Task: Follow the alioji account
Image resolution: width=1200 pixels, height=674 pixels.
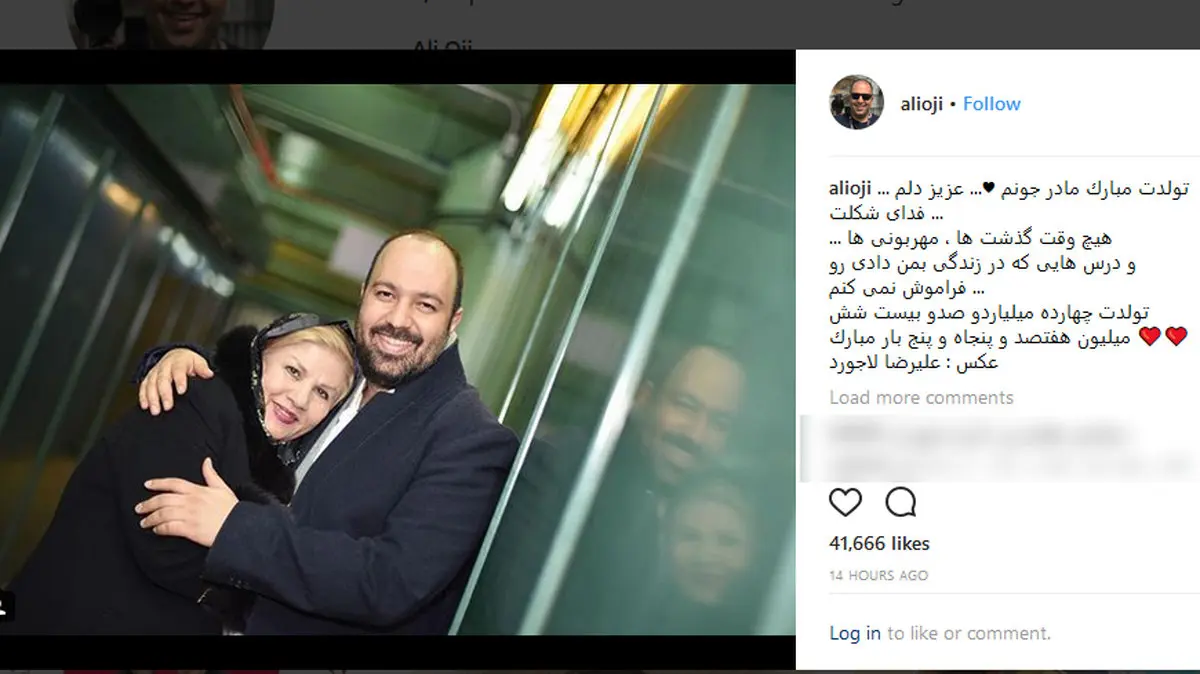Action: point(992,104)
